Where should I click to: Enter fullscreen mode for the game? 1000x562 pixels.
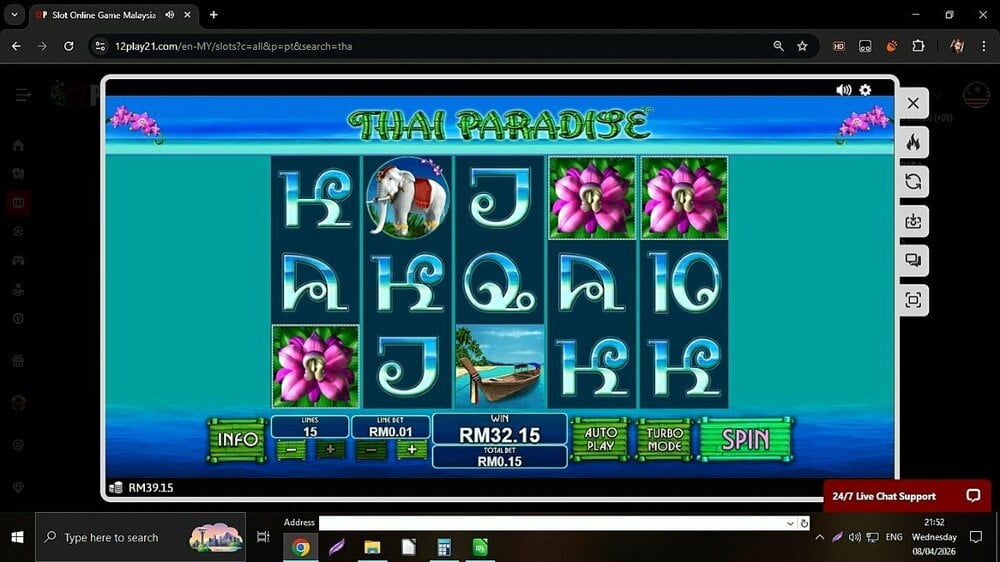(912, 300)
